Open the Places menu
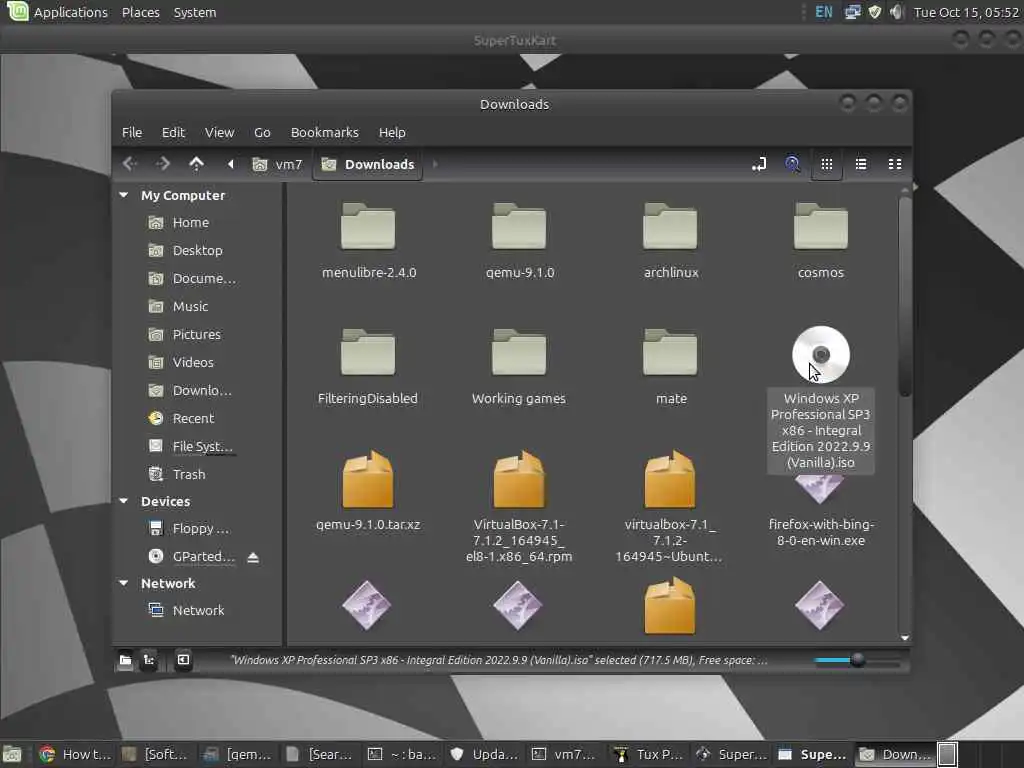Screen dimensions: 1024x768 [x=140, y=12]
